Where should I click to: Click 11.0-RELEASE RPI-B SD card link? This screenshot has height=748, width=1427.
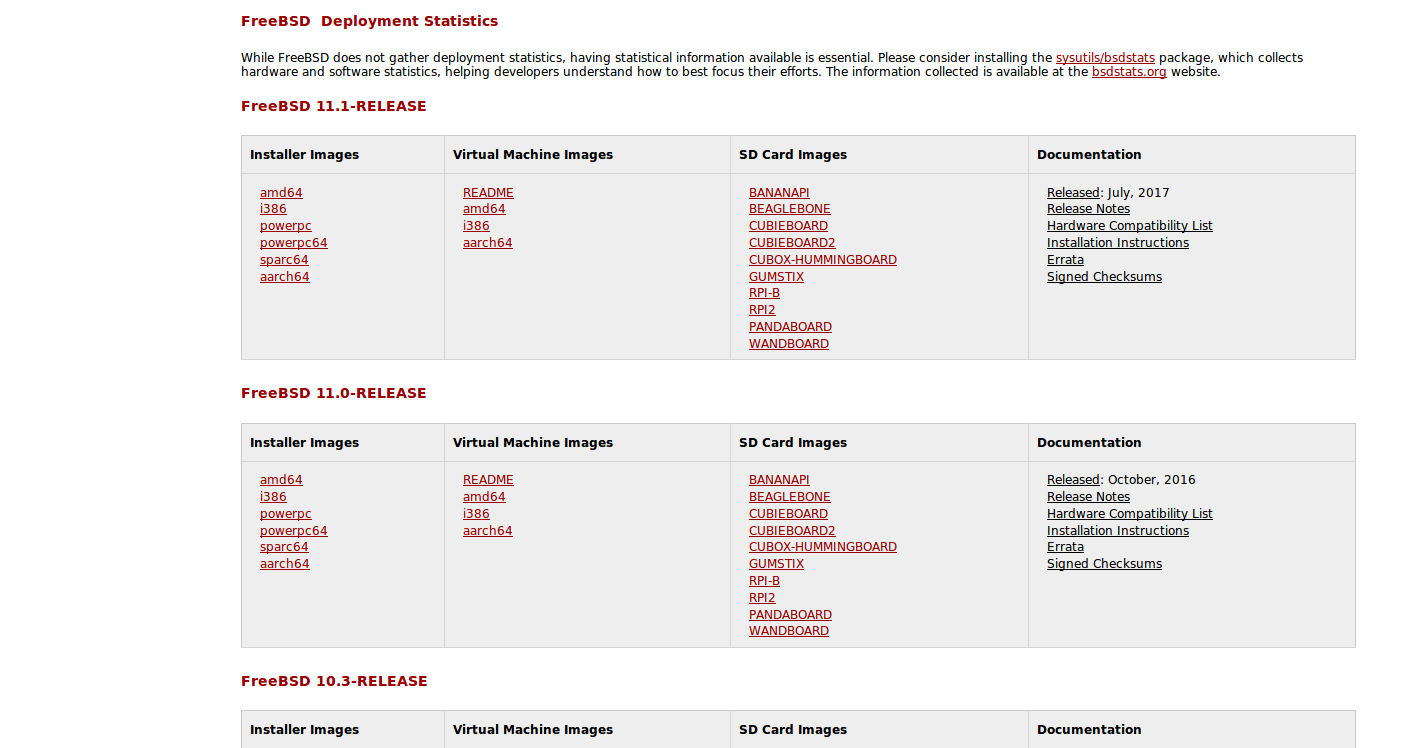764,581
